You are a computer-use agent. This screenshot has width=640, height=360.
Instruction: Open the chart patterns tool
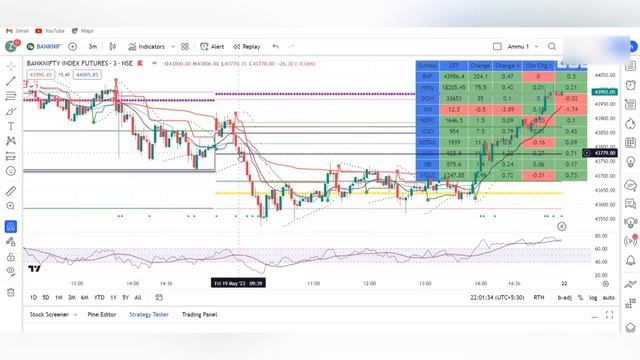[11, 141]
